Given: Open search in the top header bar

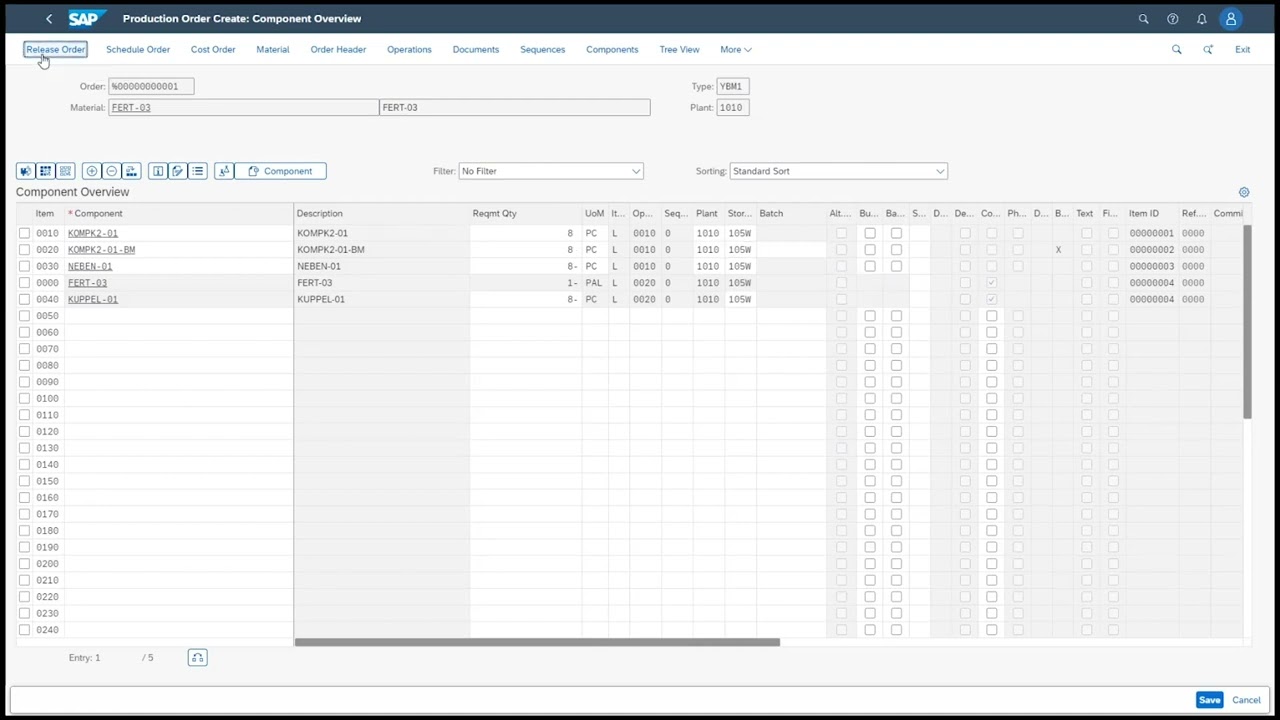Looking at the screenshot, I should point(1143,19).
